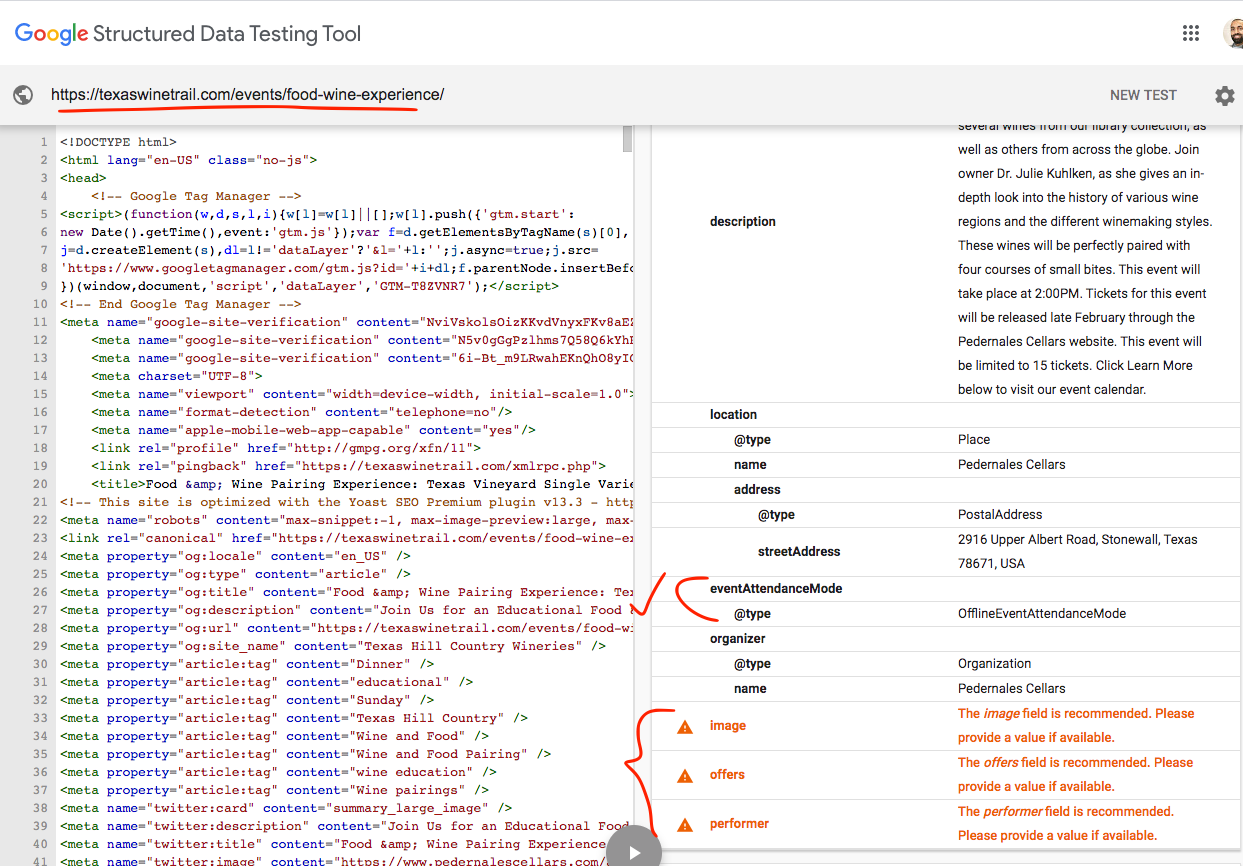Click the location property label
1243x866 pixels.
(733, 414)
